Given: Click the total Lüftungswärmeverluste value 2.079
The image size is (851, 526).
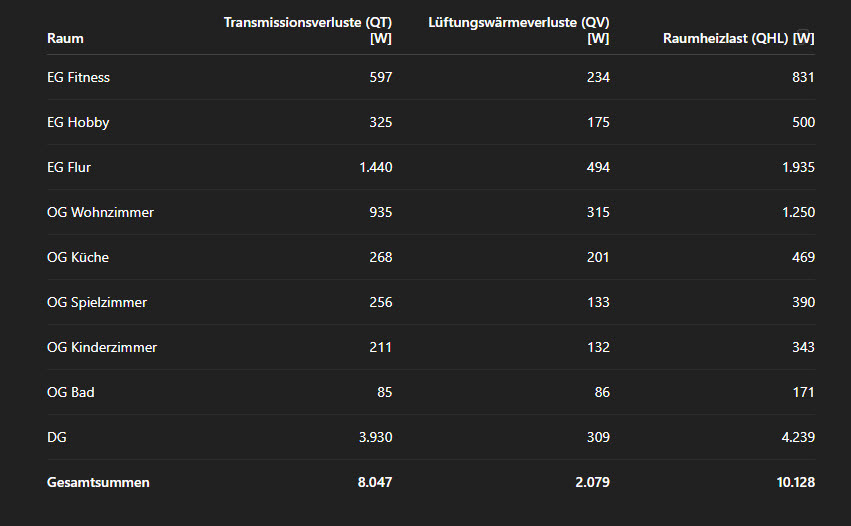Looking at the screenshot, I should (591, 482).
